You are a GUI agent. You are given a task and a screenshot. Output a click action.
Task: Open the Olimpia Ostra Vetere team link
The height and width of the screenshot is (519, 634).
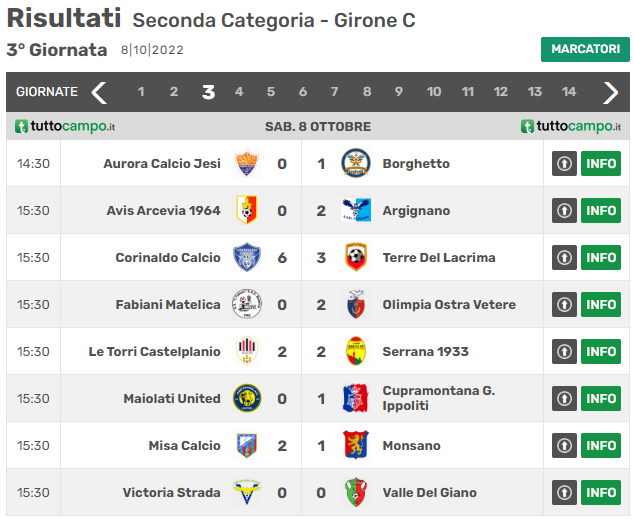point(449,304)
